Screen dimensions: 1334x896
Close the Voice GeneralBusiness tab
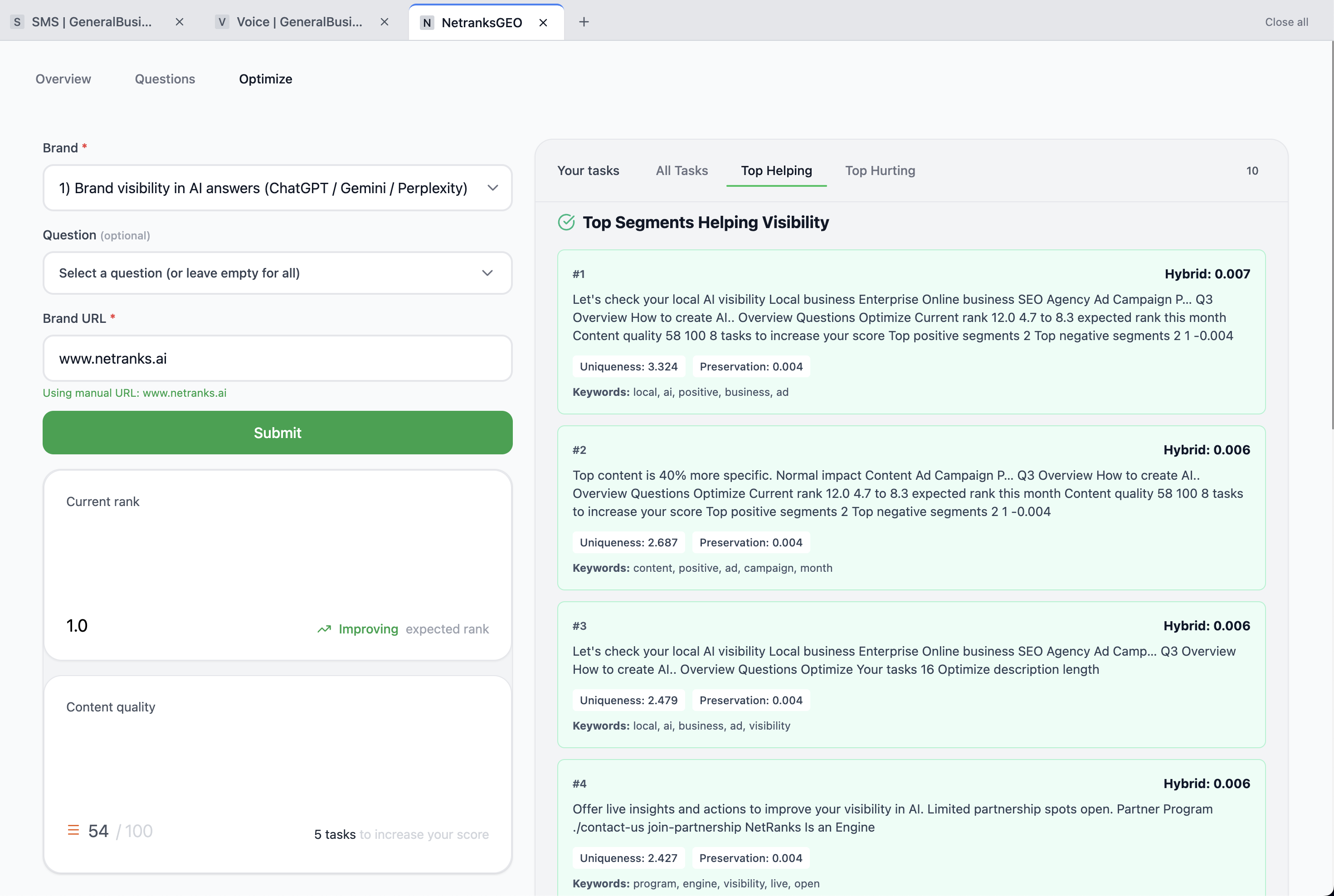(385, 22)
